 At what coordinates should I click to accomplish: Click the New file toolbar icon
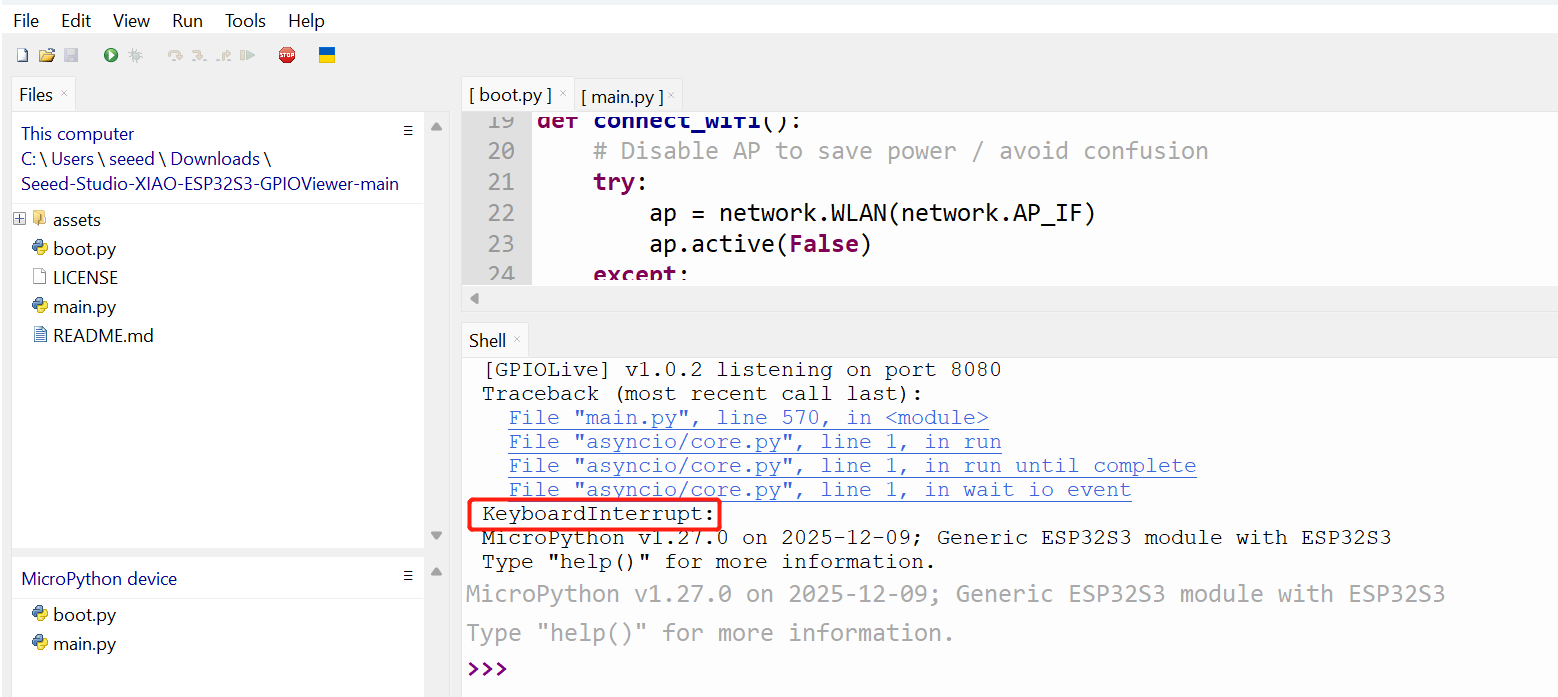22,56
